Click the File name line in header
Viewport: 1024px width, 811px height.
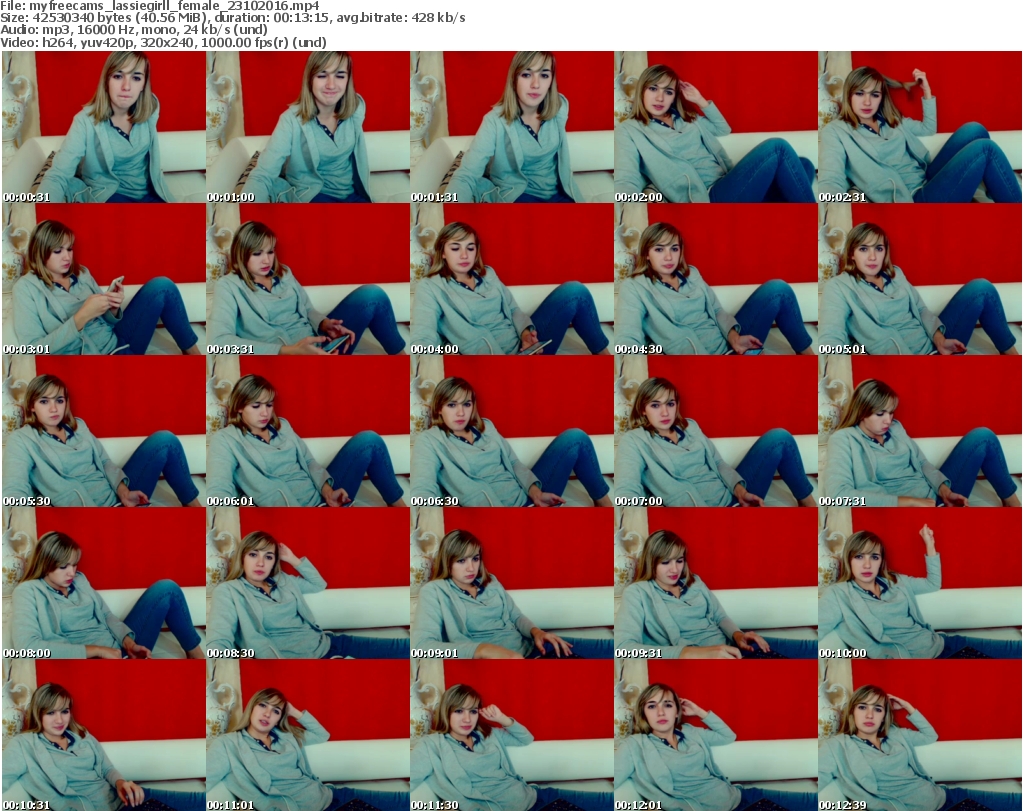[x=160, y=6]
